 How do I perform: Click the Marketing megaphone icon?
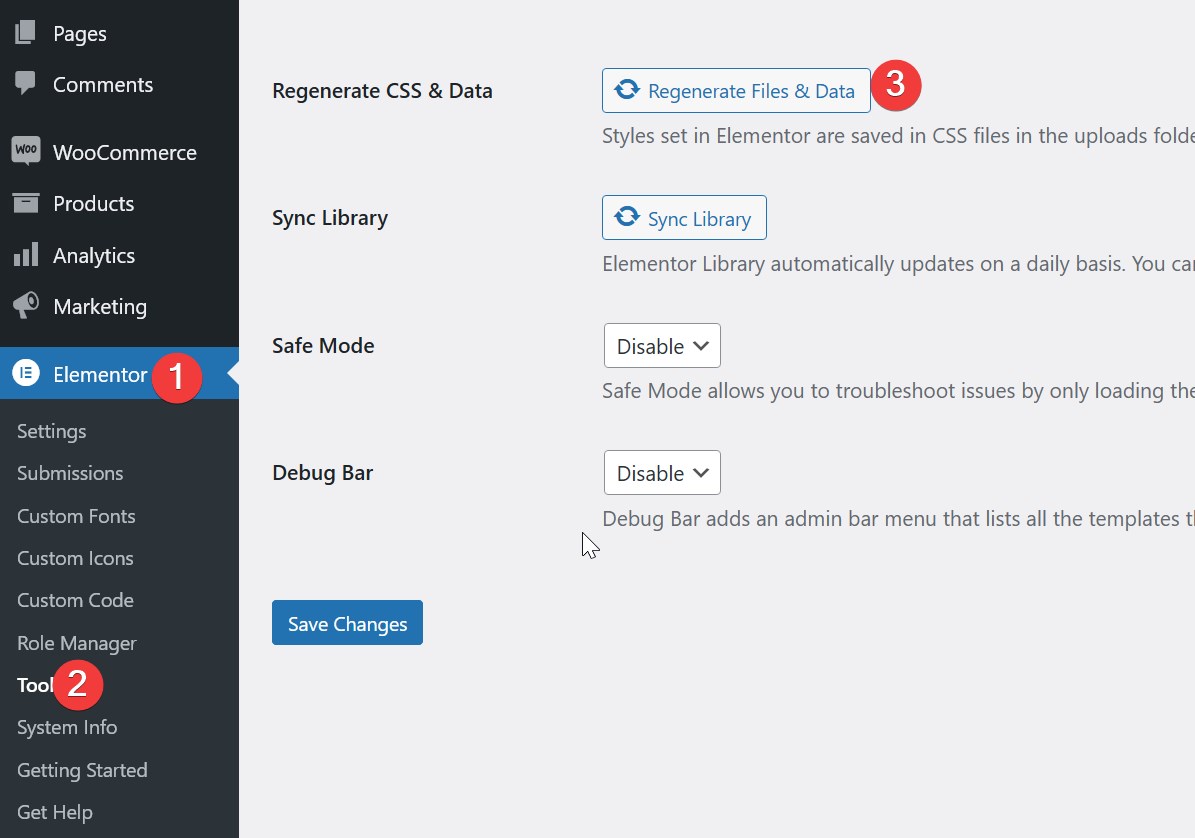[25, 306]
